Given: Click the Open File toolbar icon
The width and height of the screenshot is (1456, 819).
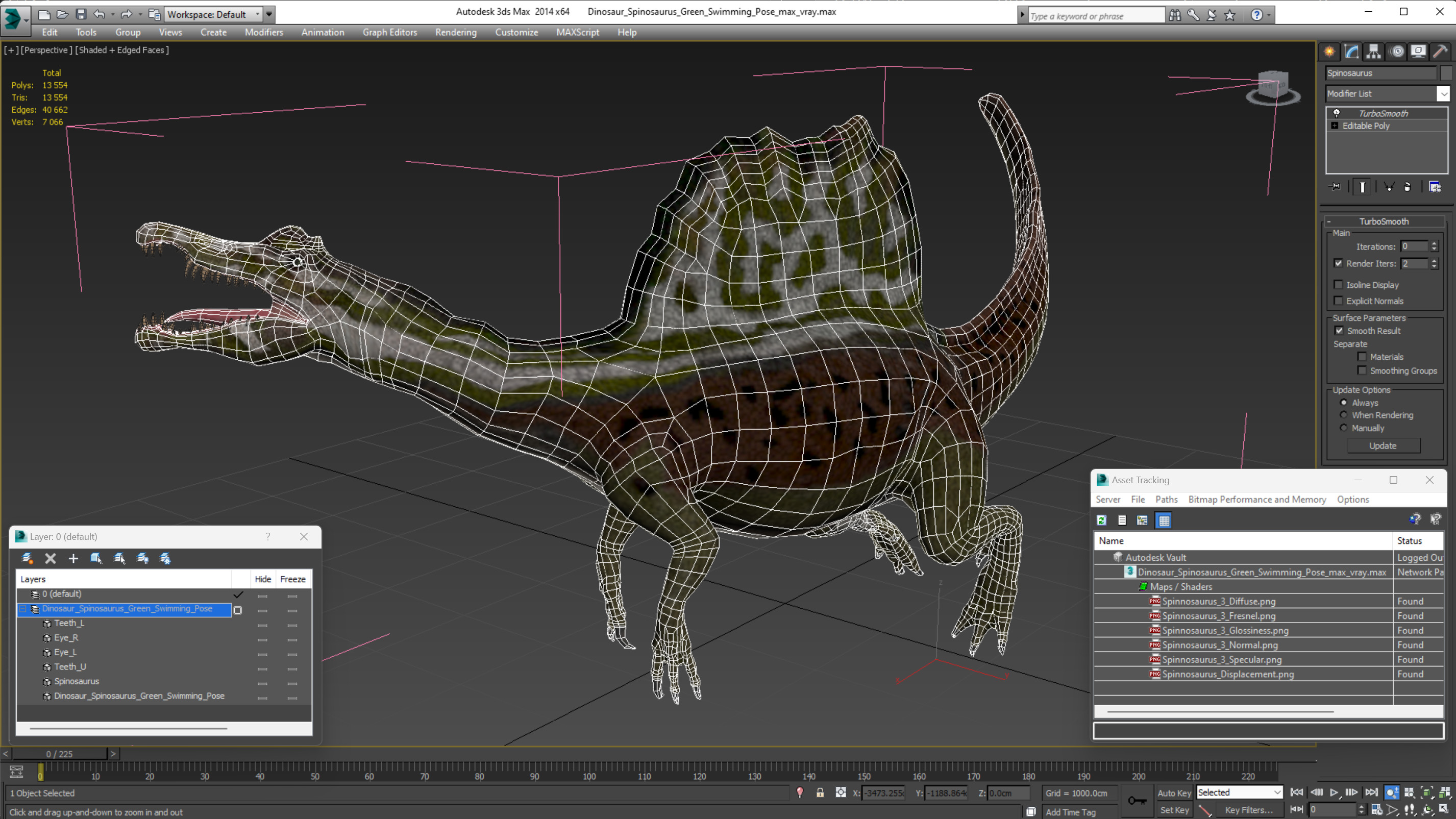Looking at the screenshot, I should pyautogui.click(x=62, y=14).
